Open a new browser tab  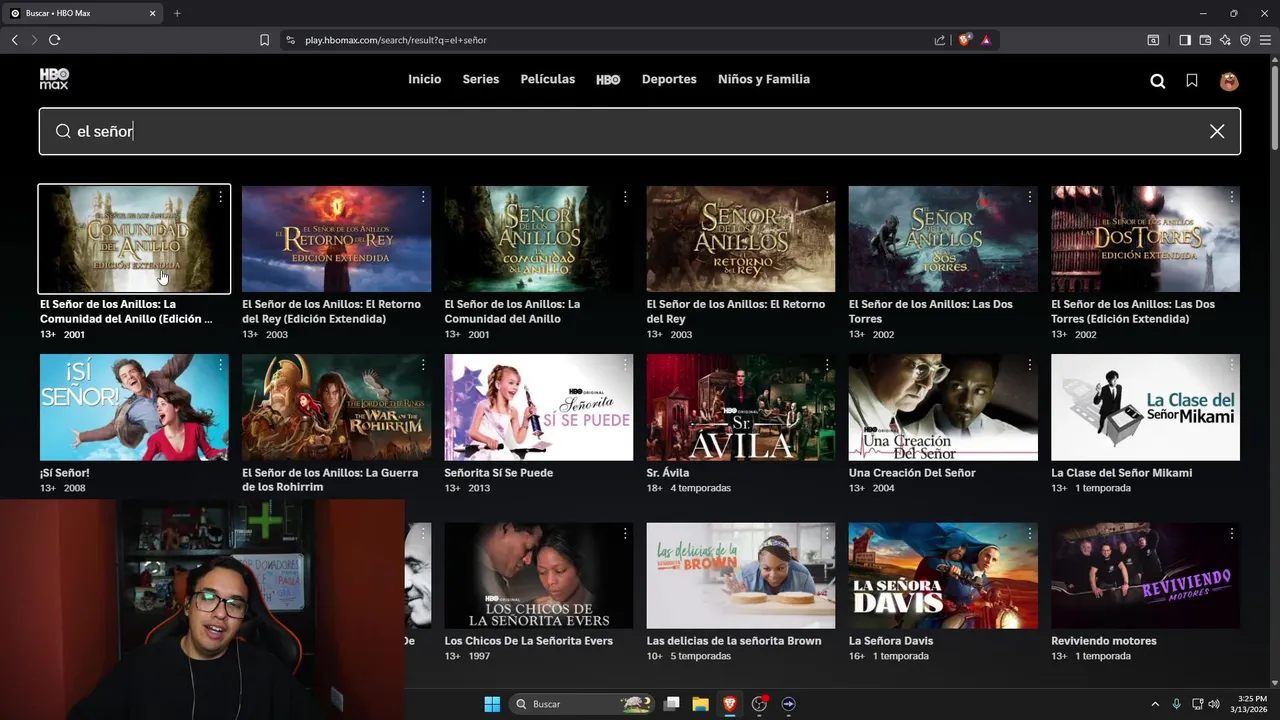tap(177, 13)
